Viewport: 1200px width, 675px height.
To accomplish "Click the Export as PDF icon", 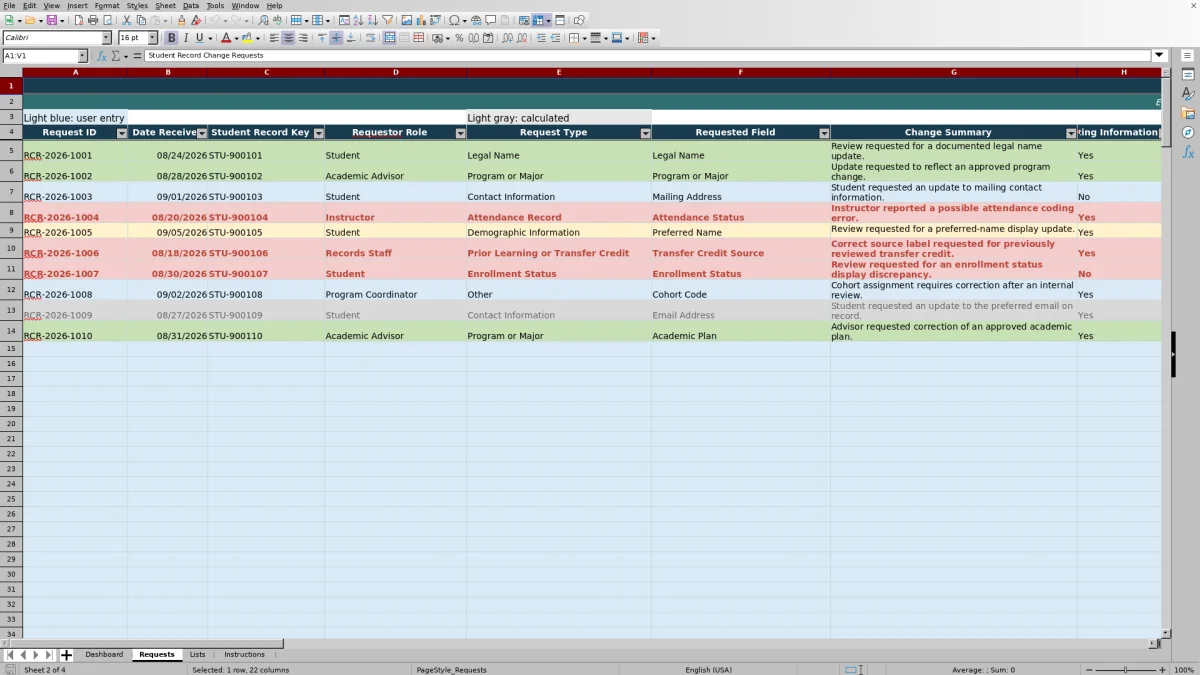I will pyautogui.click(x=79, y=20).
